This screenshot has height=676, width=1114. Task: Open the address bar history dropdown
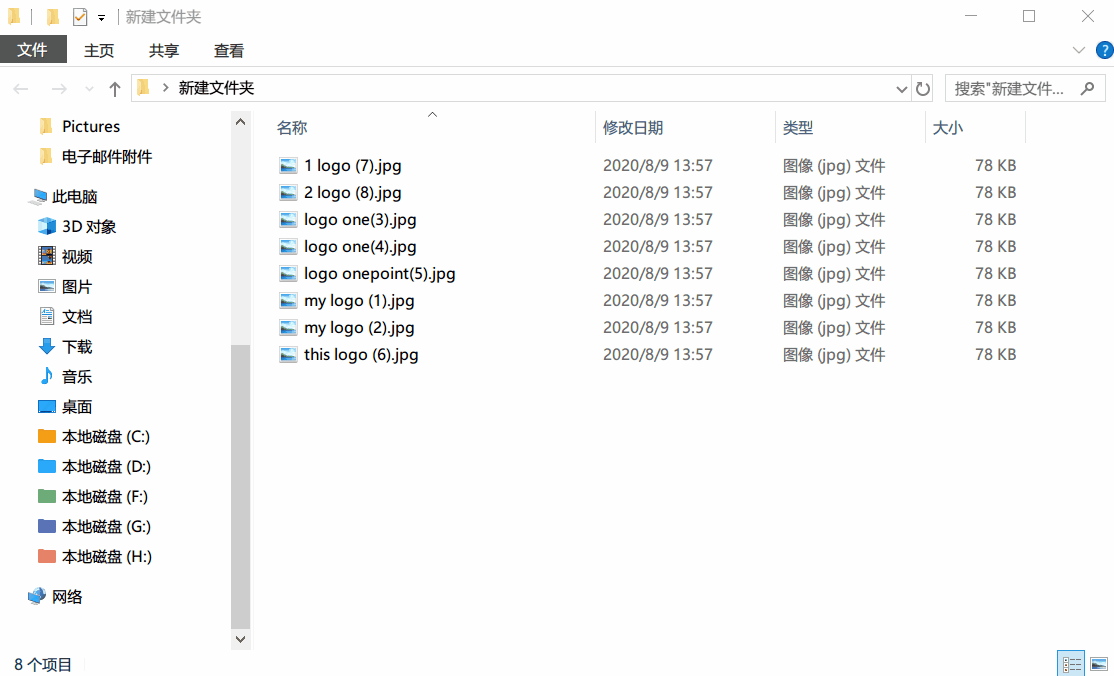coord(902,89)
